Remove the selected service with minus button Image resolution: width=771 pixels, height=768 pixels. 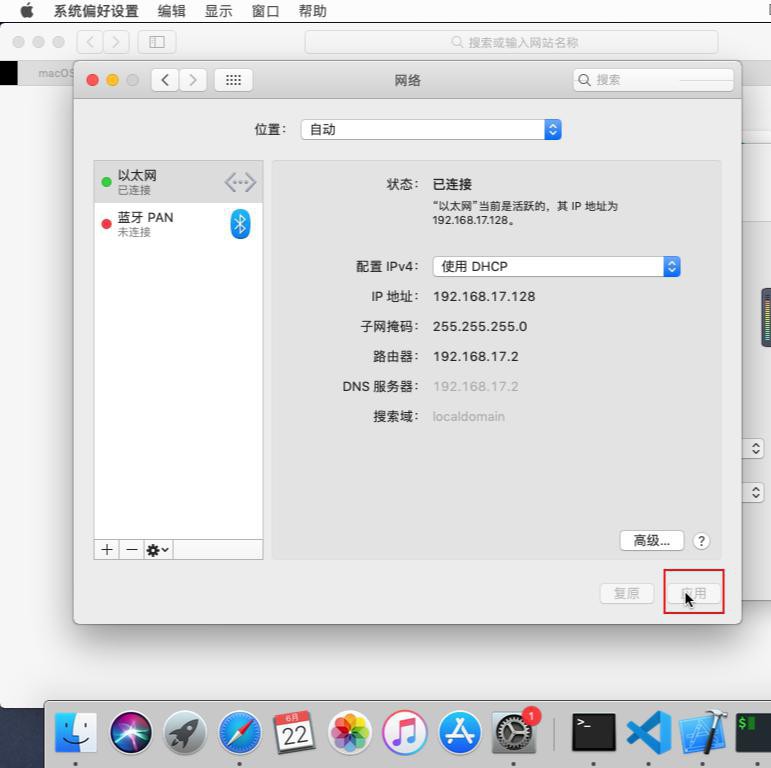point(131,549)
